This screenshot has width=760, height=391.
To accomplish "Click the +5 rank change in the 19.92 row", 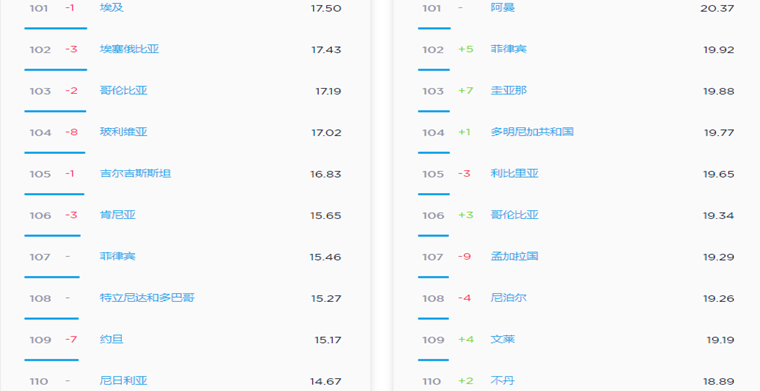I will click(x=466, y=49).
